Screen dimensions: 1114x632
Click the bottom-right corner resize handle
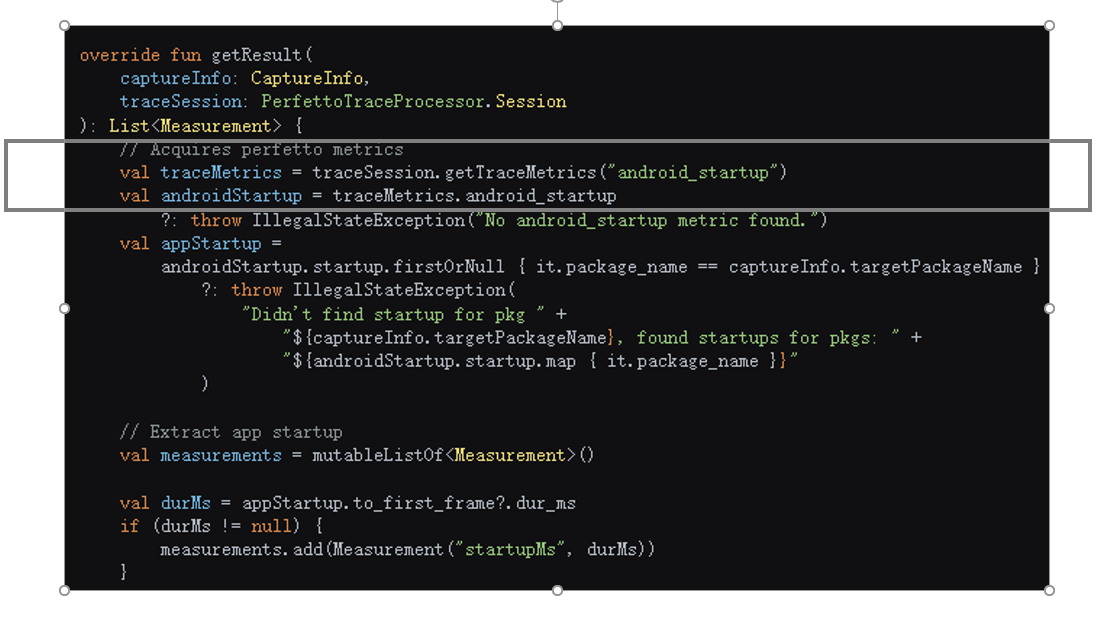coord(1049,590)
